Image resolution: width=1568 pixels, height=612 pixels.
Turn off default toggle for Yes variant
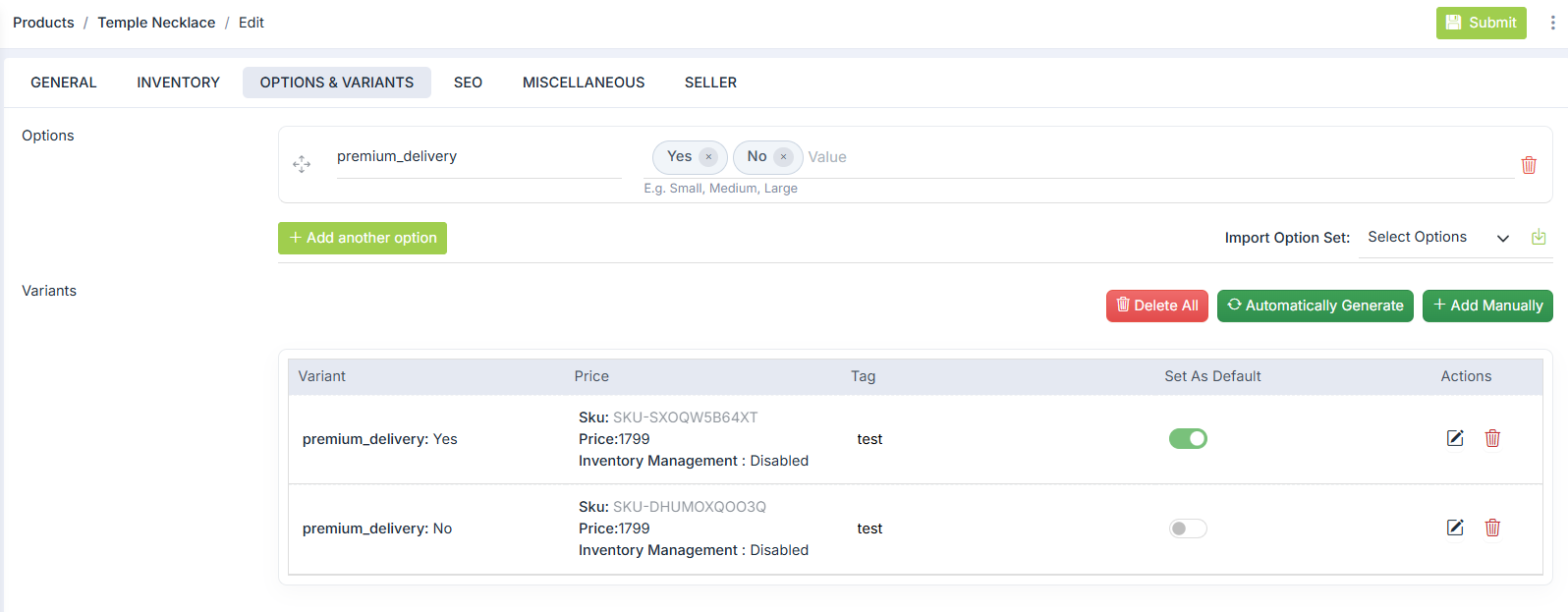pyautogui.click(x=1188, y=439)
